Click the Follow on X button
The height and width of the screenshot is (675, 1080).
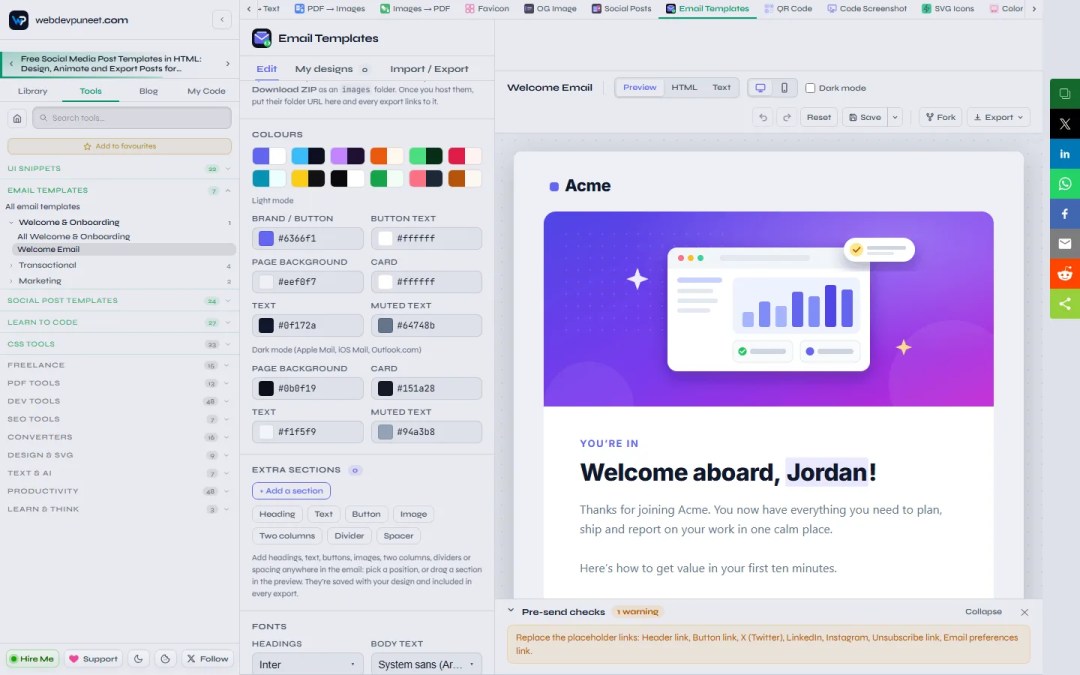tap(207, 658)
